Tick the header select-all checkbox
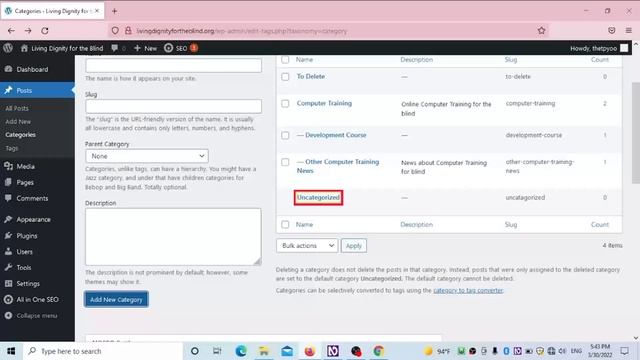 (285, 60)
